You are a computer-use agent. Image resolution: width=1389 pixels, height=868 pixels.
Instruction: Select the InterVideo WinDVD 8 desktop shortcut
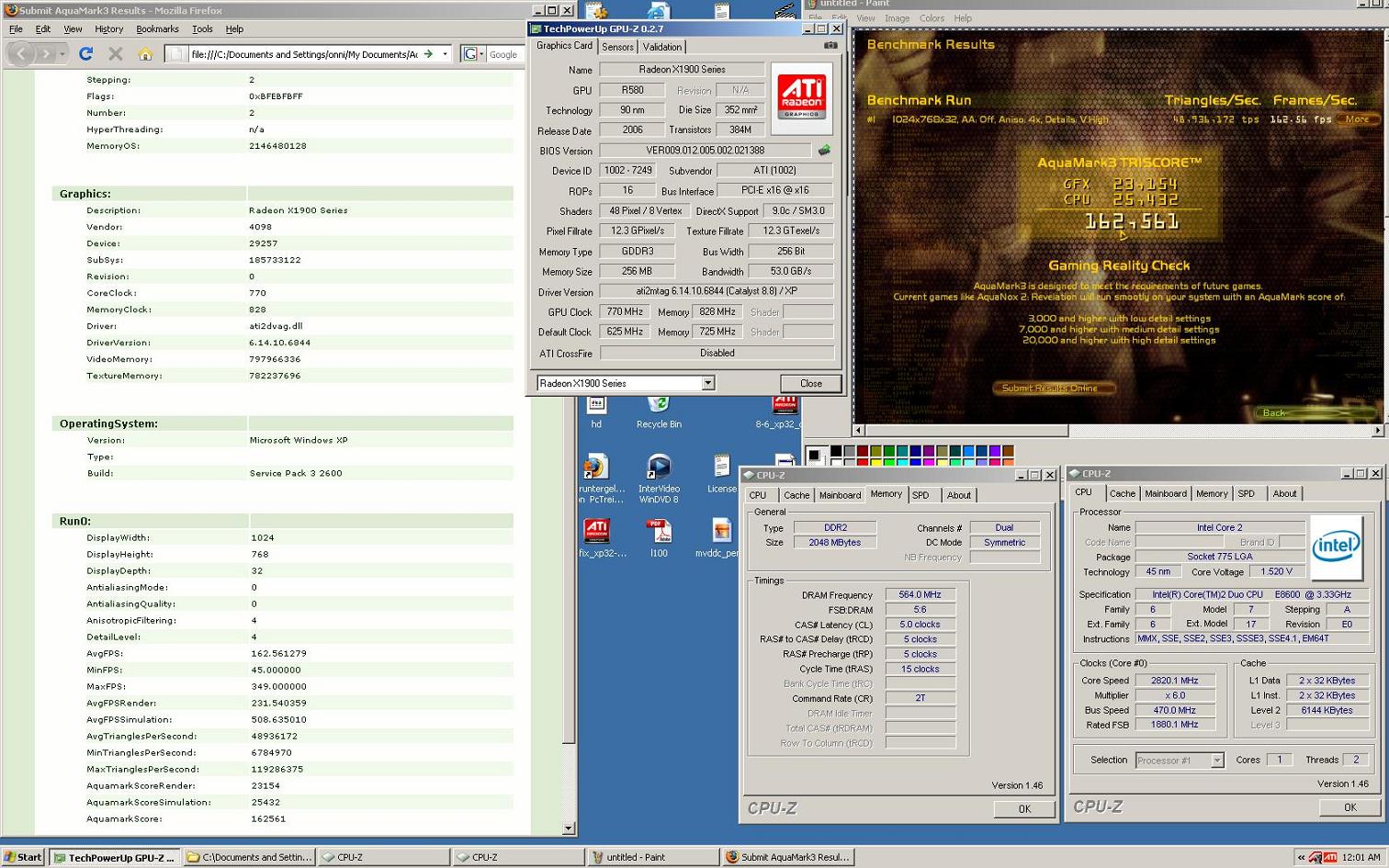(659, 479)
